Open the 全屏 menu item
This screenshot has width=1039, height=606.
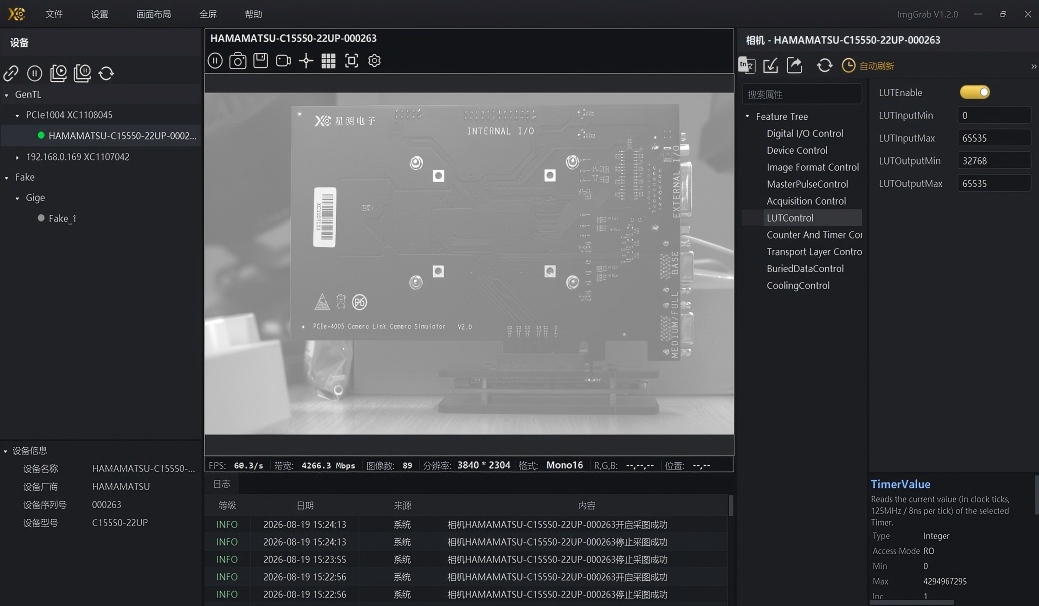click(x=207, y=14)
